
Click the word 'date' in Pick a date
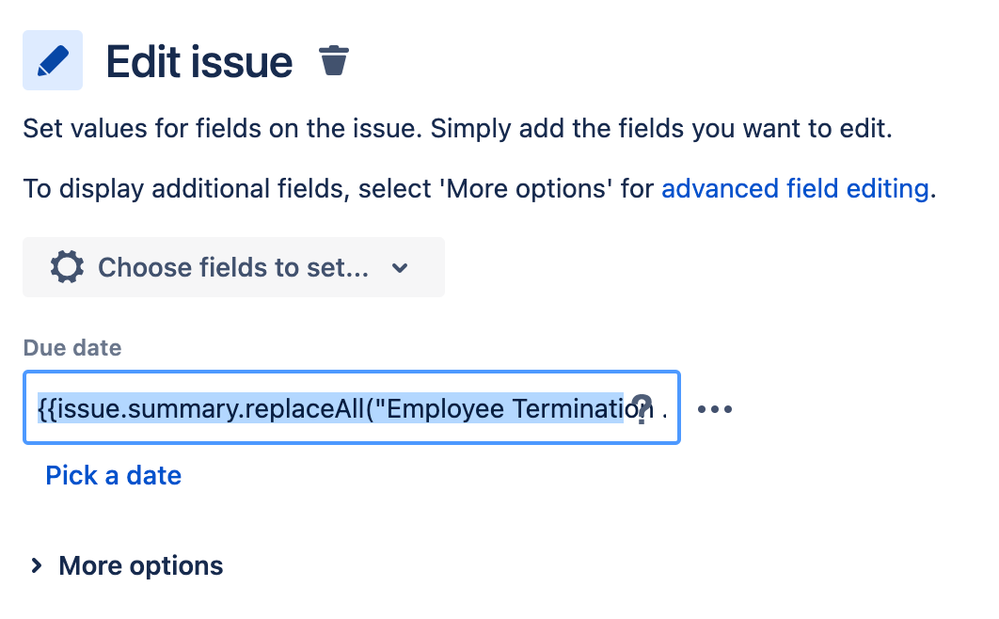(154, 476)
